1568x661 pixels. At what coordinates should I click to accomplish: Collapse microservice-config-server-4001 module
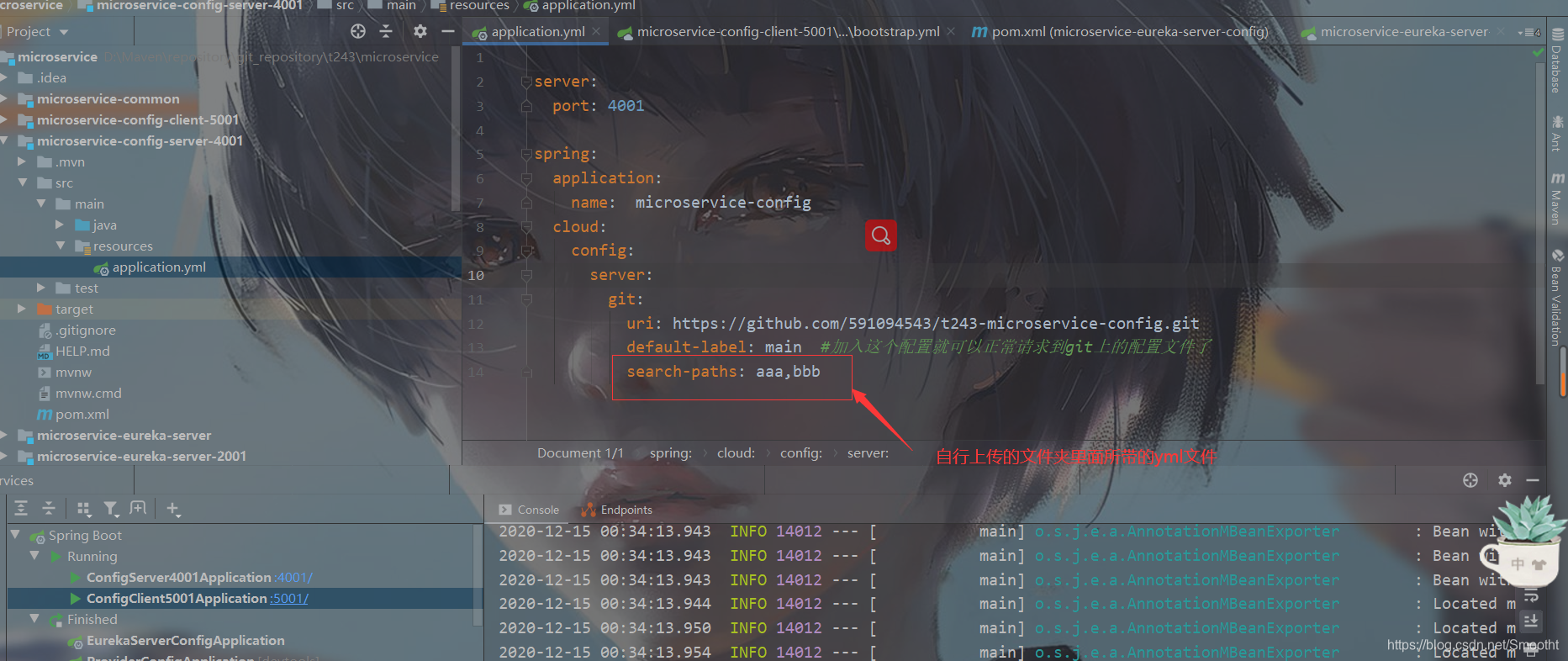tap(4, 140)
